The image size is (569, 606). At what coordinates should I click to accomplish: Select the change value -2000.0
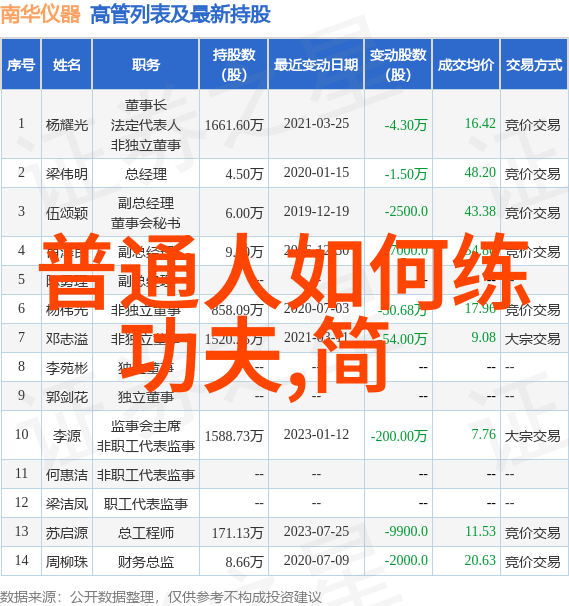(406, 560)
